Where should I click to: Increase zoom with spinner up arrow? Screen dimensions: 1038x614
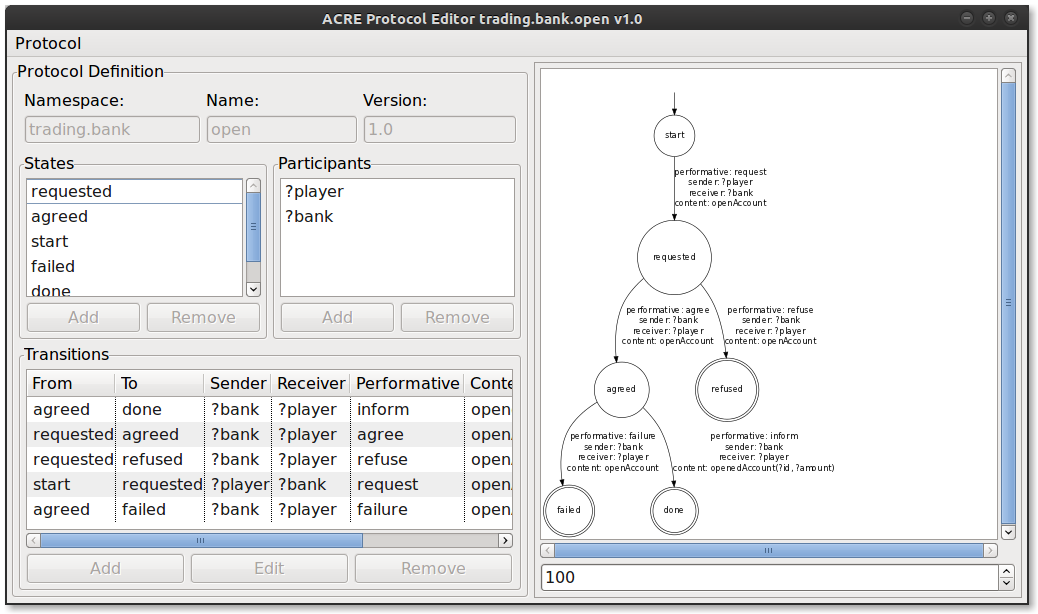(x=1007, y=572)
